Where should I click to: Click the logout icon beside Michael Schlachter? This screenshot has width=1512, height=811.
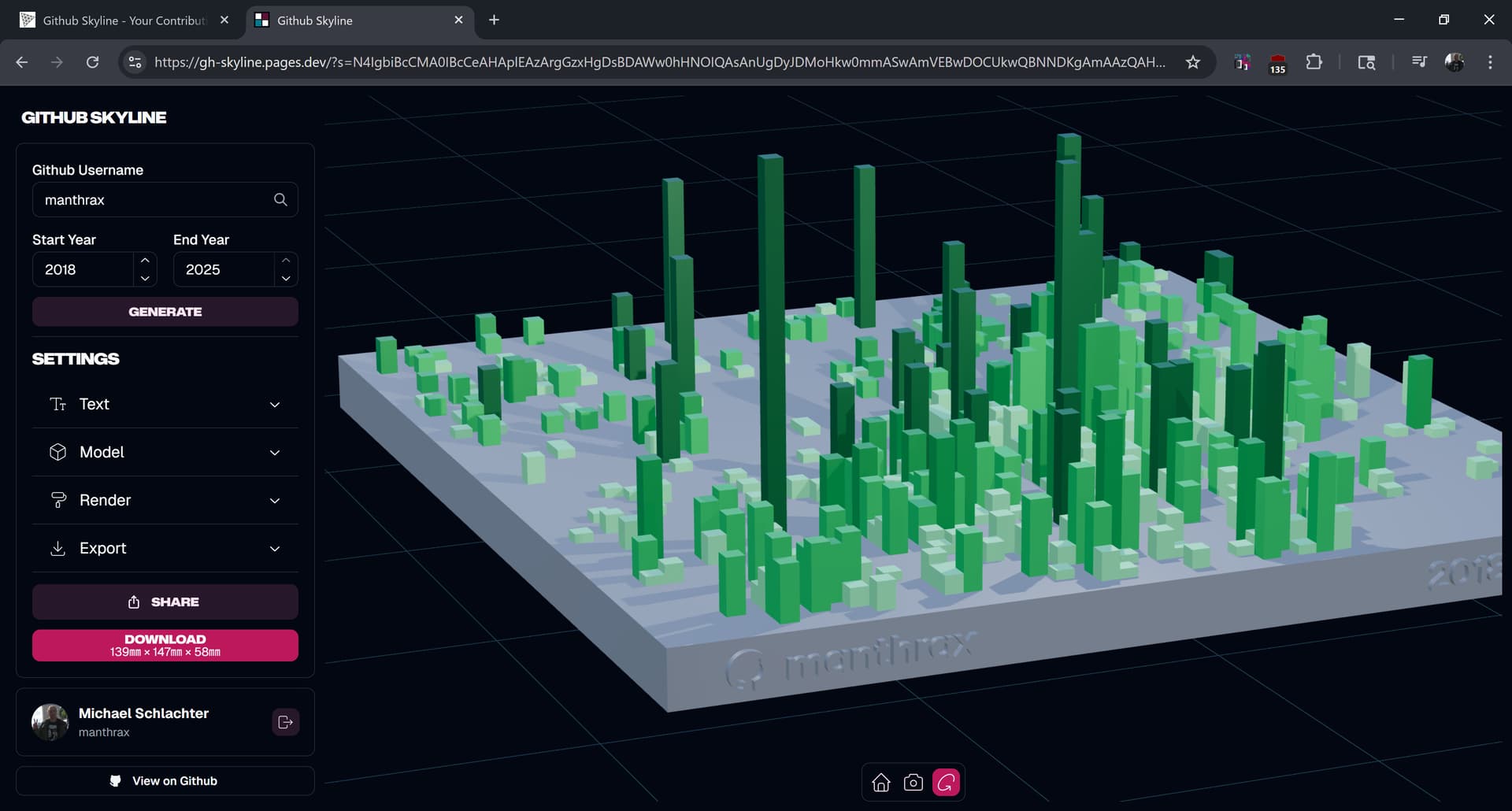pos(285,722)
